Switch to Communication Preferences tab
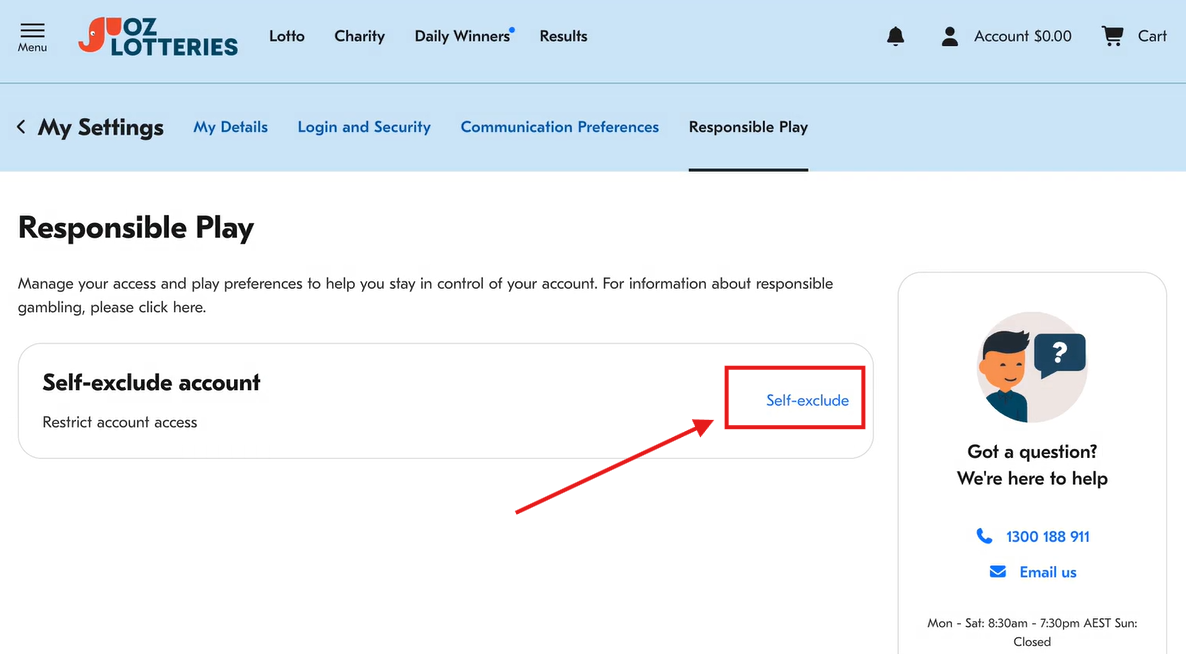 pos(560,127)
